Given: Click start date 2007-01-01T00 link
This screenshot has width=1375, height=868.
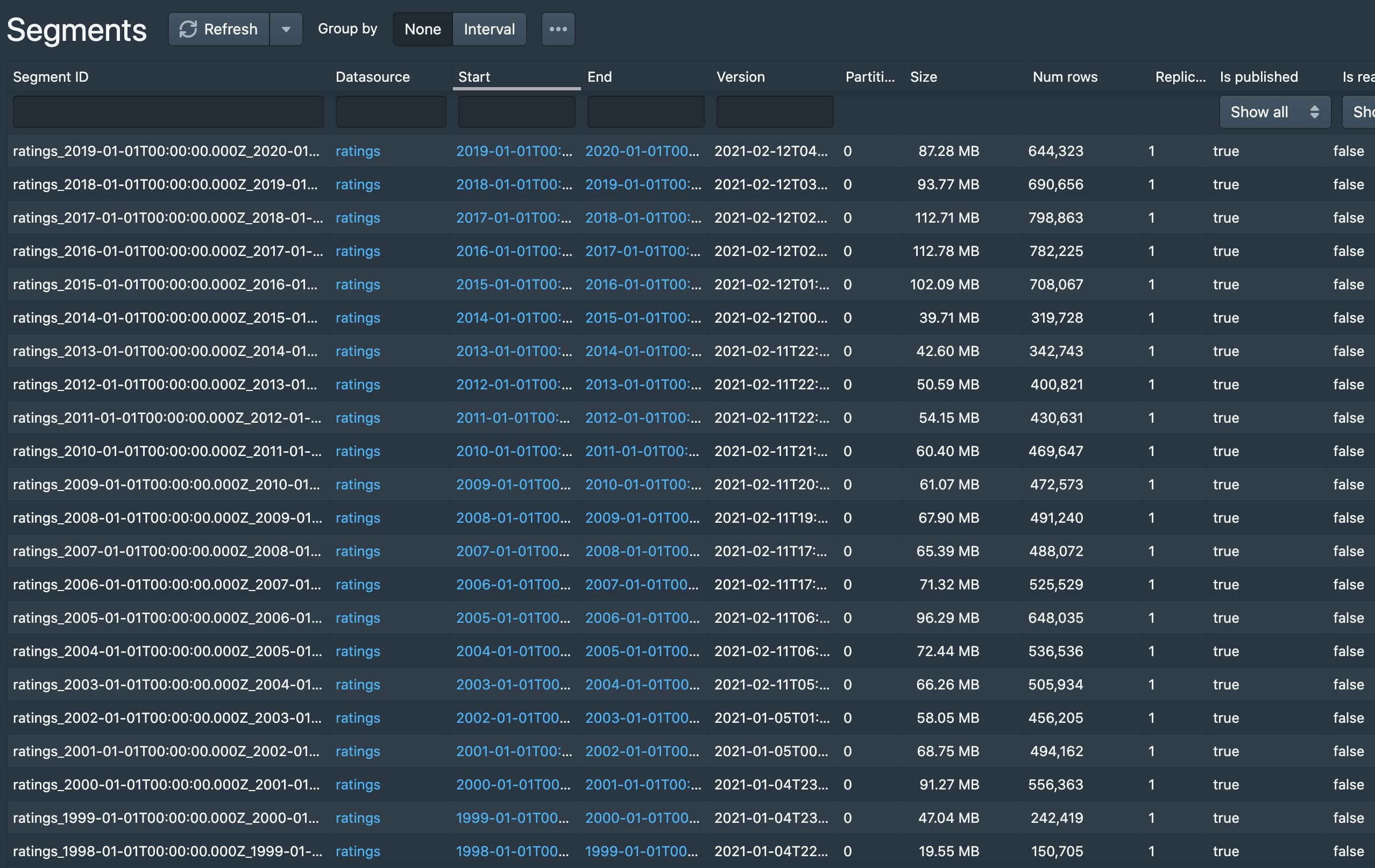Looking at the screenshot, I should [513, 551].
